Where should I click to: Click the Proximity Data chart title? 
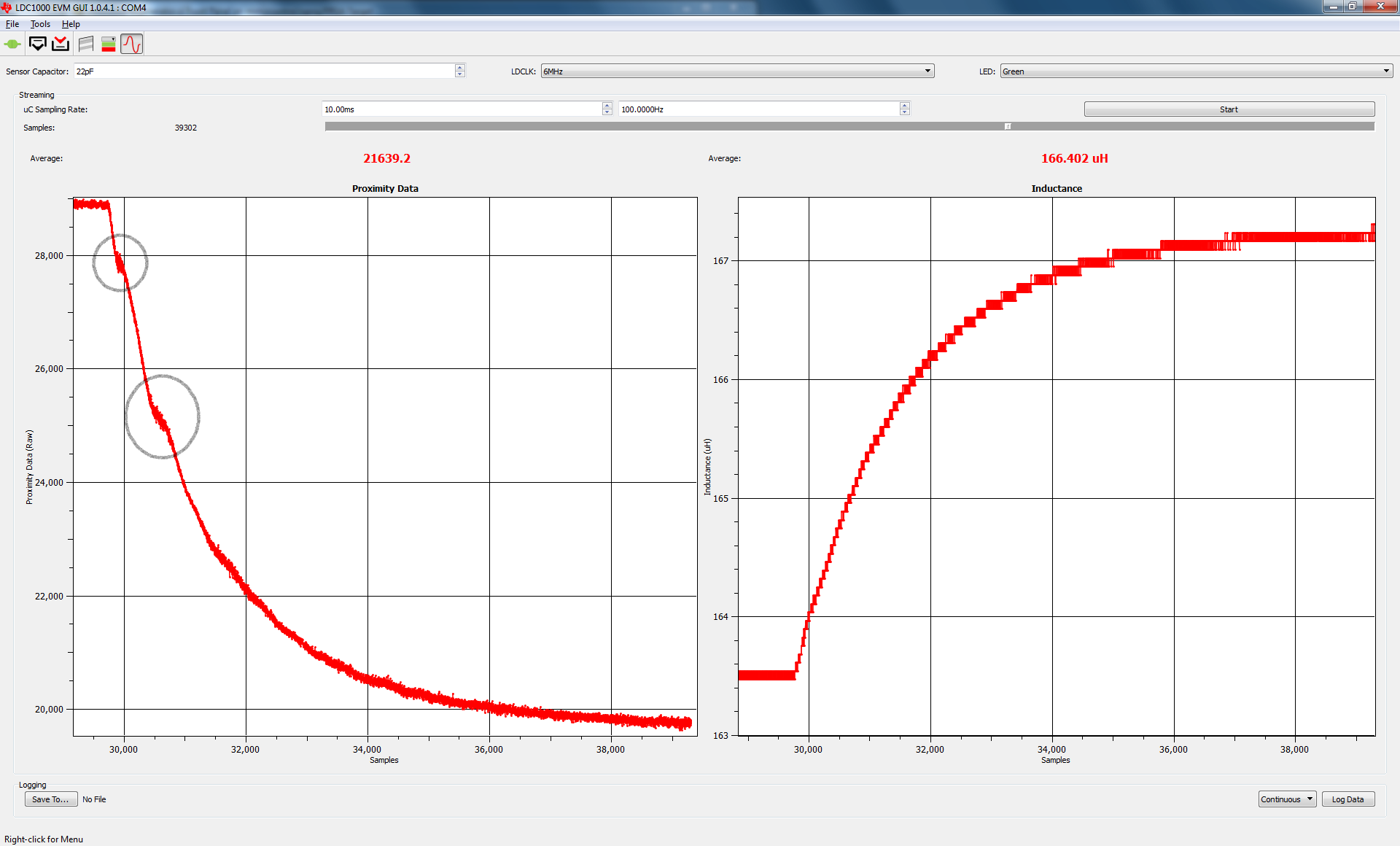[x=385, y=188]
